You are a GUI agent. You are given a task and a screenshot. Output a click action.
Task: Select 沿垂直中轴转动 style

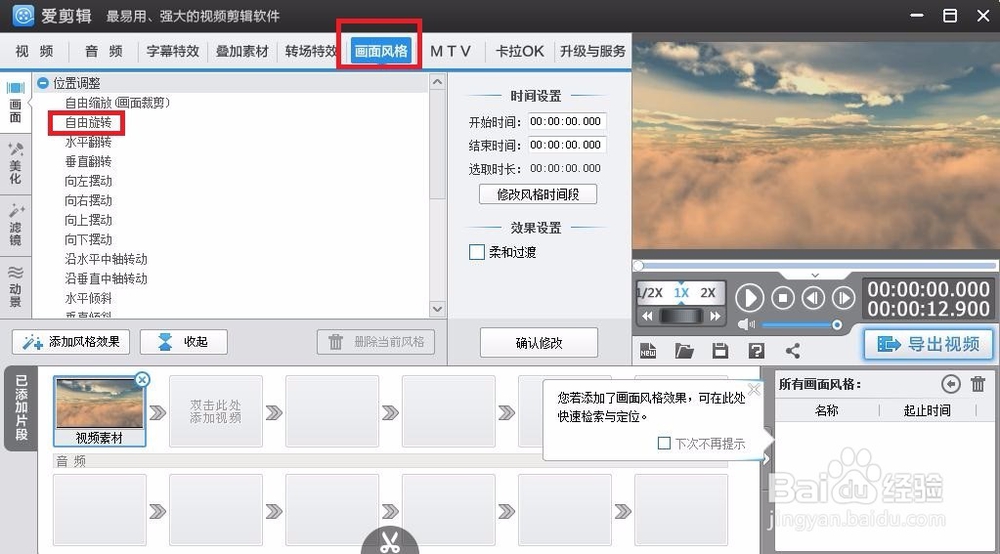click(x=106, y=279)
